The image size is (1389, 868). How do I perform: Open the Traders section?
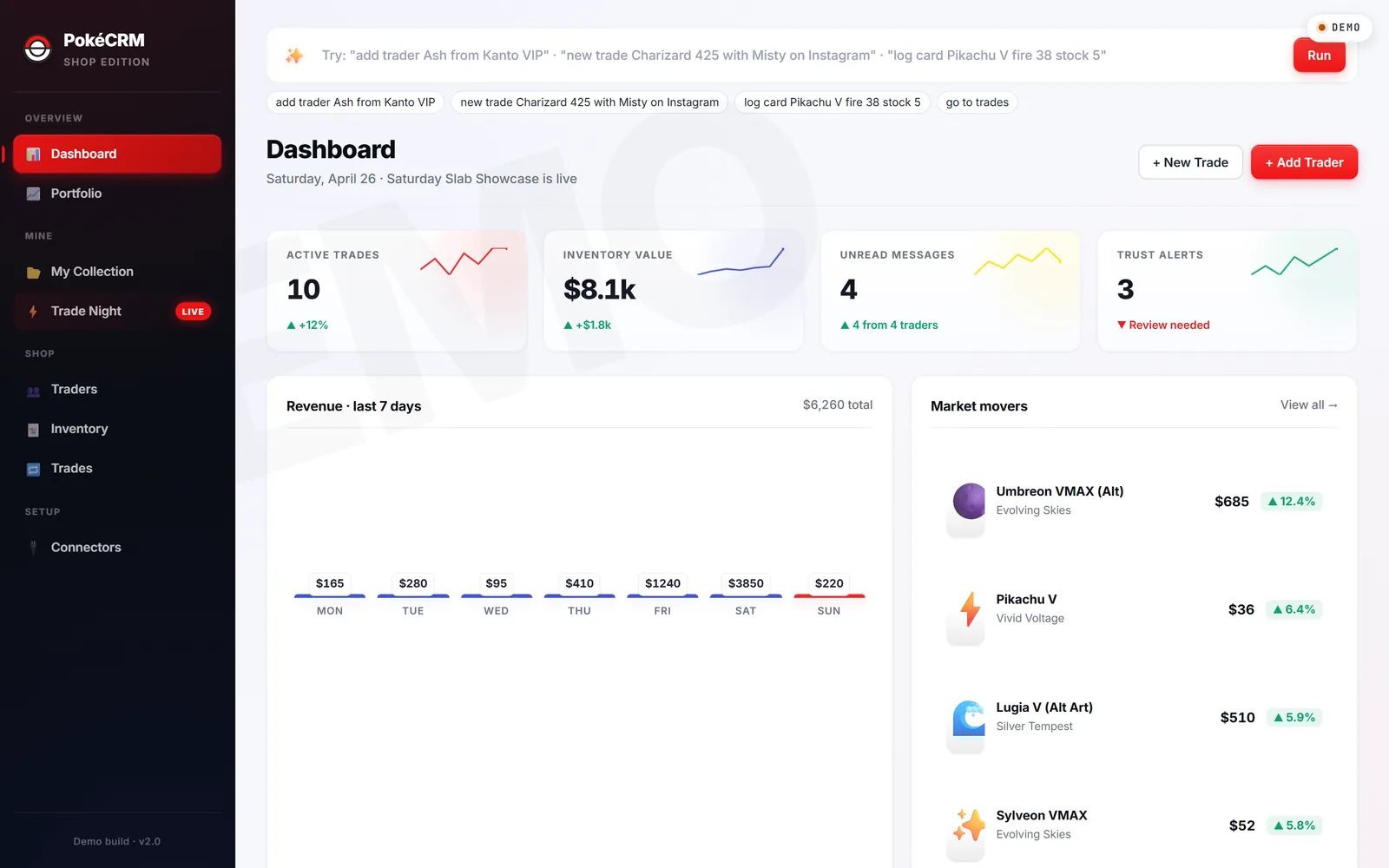pos(117,390)
